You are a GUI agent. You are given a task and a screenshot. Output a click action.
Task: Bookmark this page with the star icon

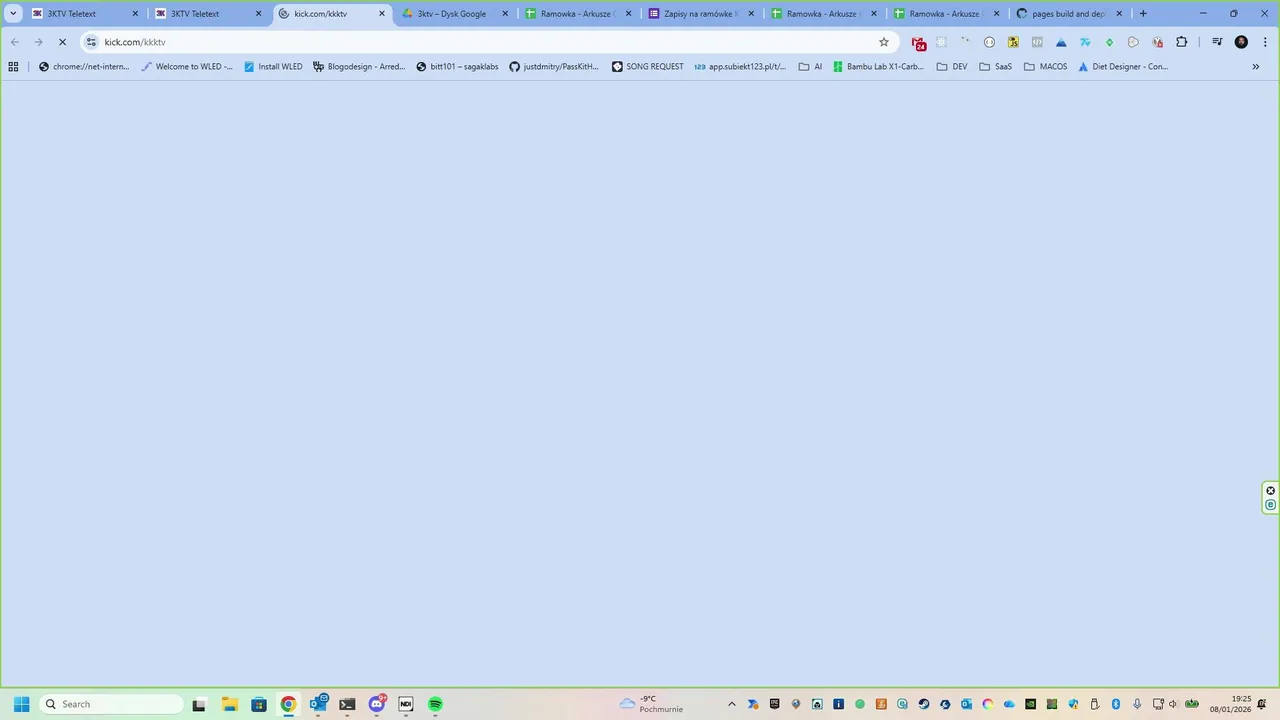(x=884, y=42)
